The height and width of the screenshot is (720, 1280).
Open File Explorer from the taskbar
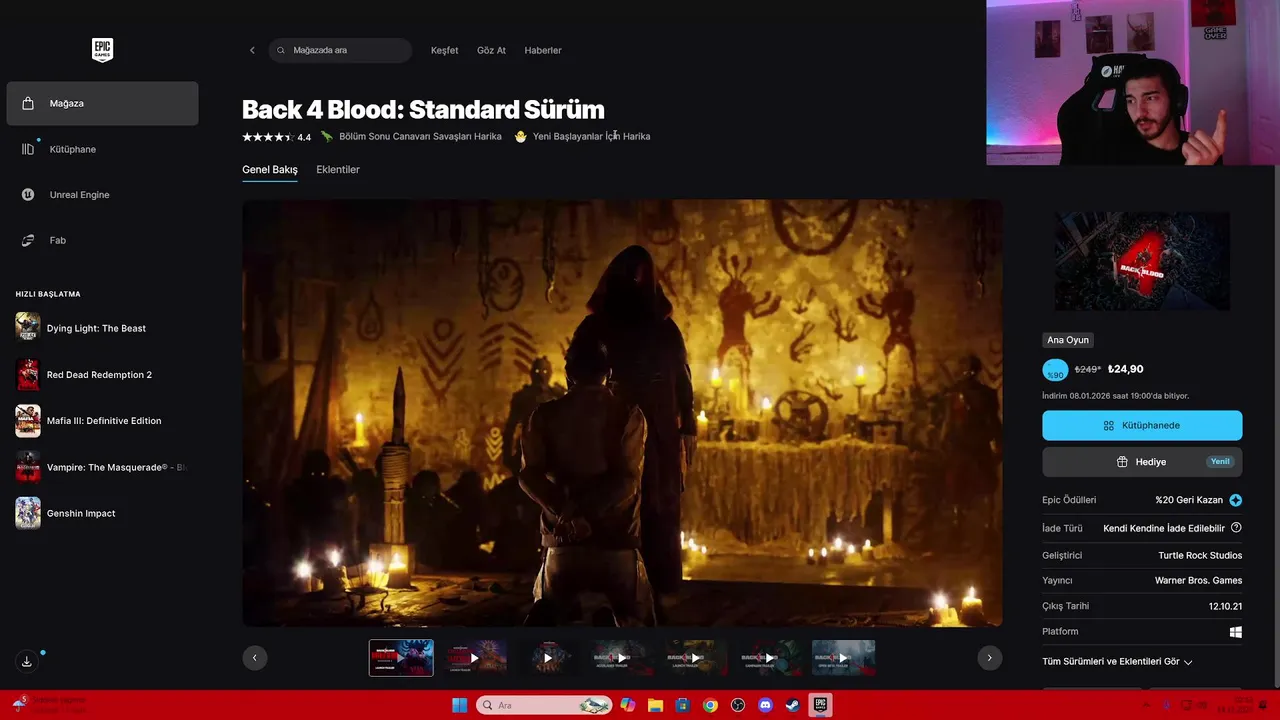(x=655, y=705)
